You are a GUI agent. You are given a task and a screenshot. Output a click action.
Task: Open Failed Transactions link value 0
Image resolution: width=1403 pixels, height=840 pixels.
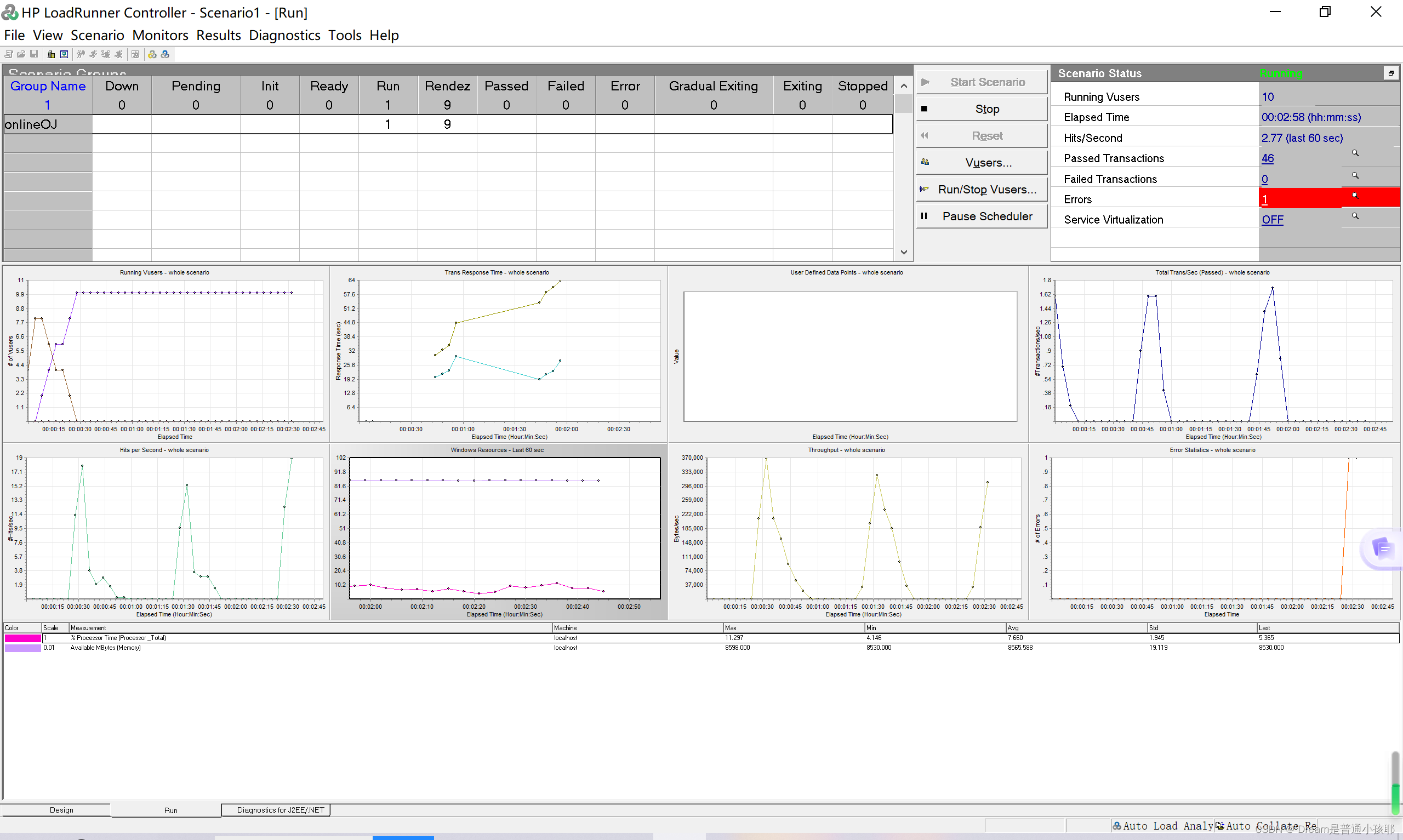[x=1264, y=179]
